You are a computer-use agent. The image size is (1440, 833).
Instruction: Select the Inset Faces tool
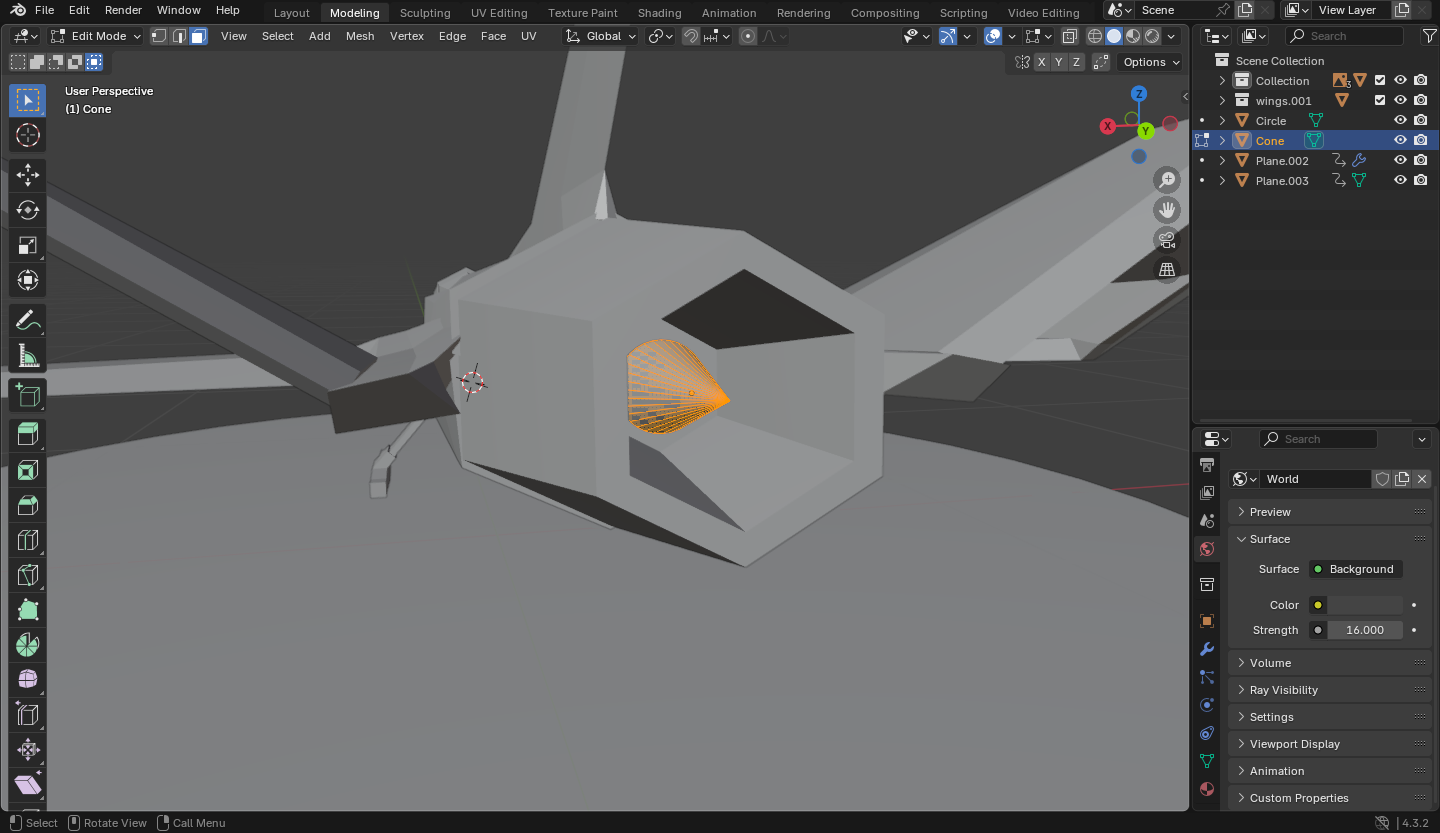(x=28, y=471)
